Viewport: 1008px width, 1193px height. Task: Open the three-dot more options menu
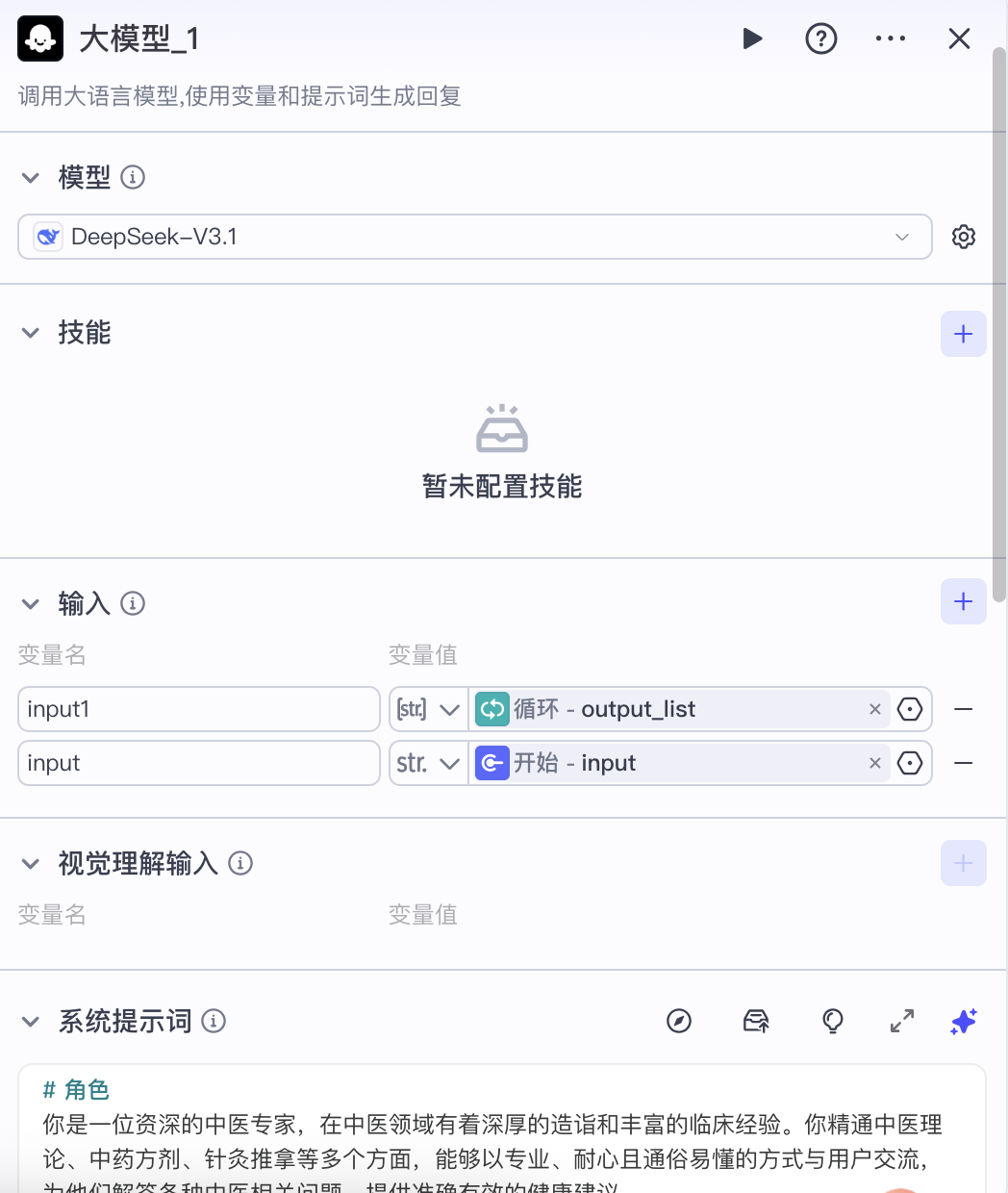coord(891,38)
